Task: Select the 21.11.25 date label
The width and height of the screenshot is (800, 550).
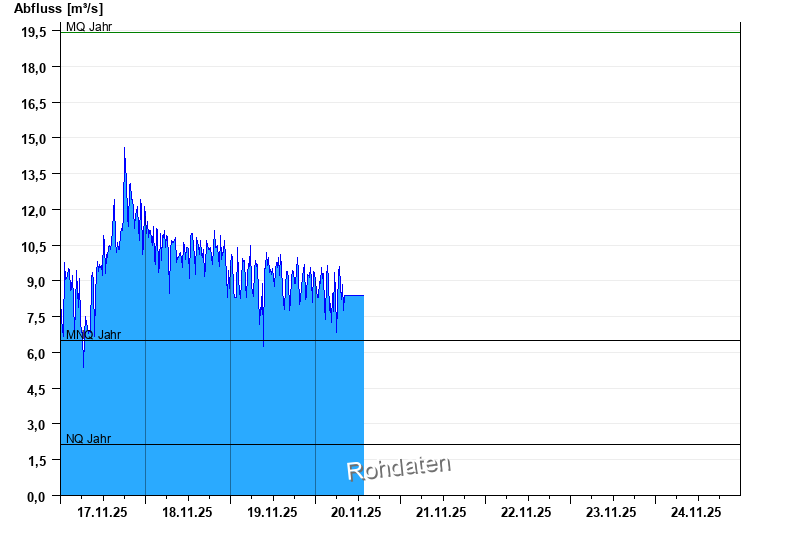Action: coord(442,512)
